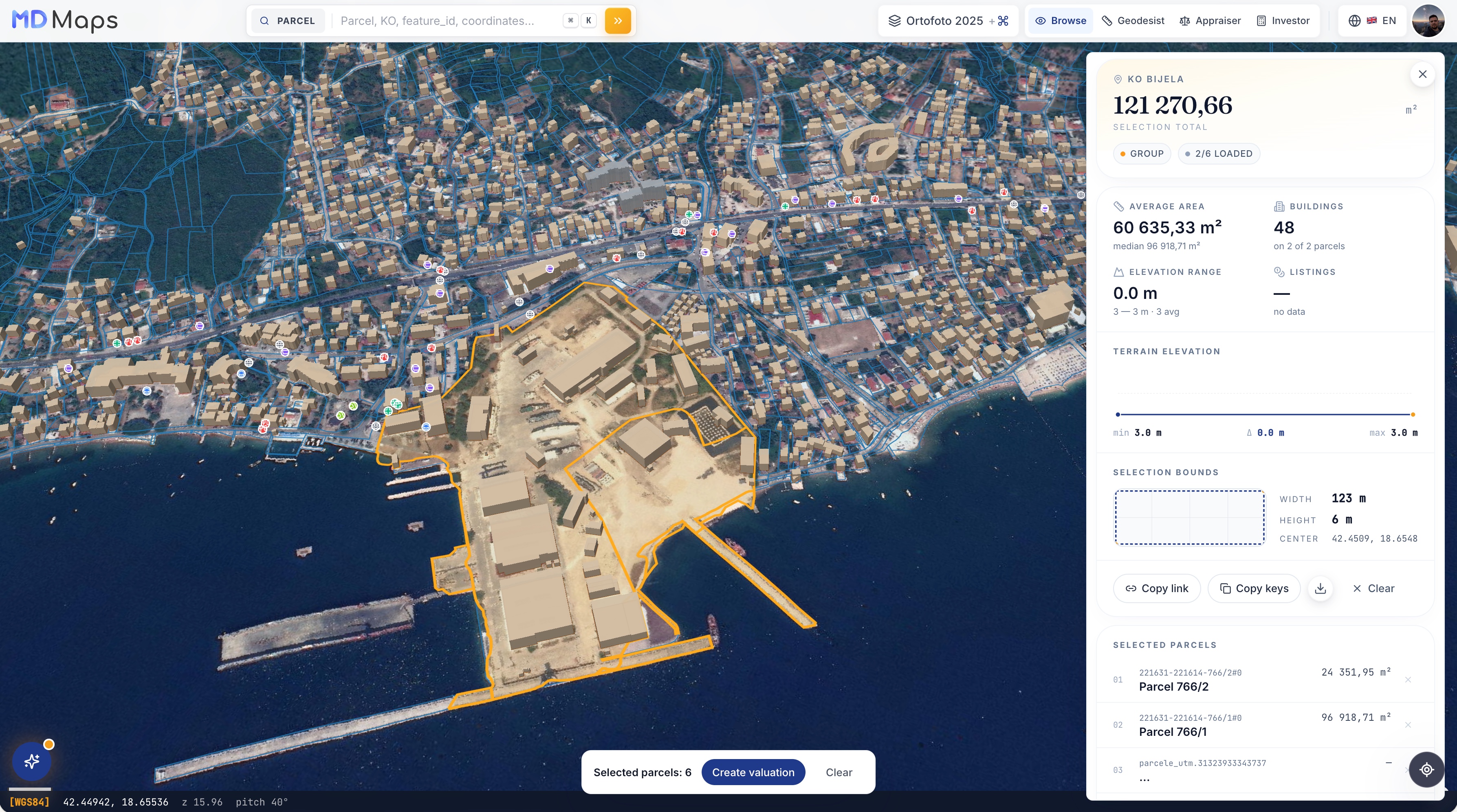The image size is (1457, 812).
Task: Click the Browse eye icon
Action: point(1040,21)
